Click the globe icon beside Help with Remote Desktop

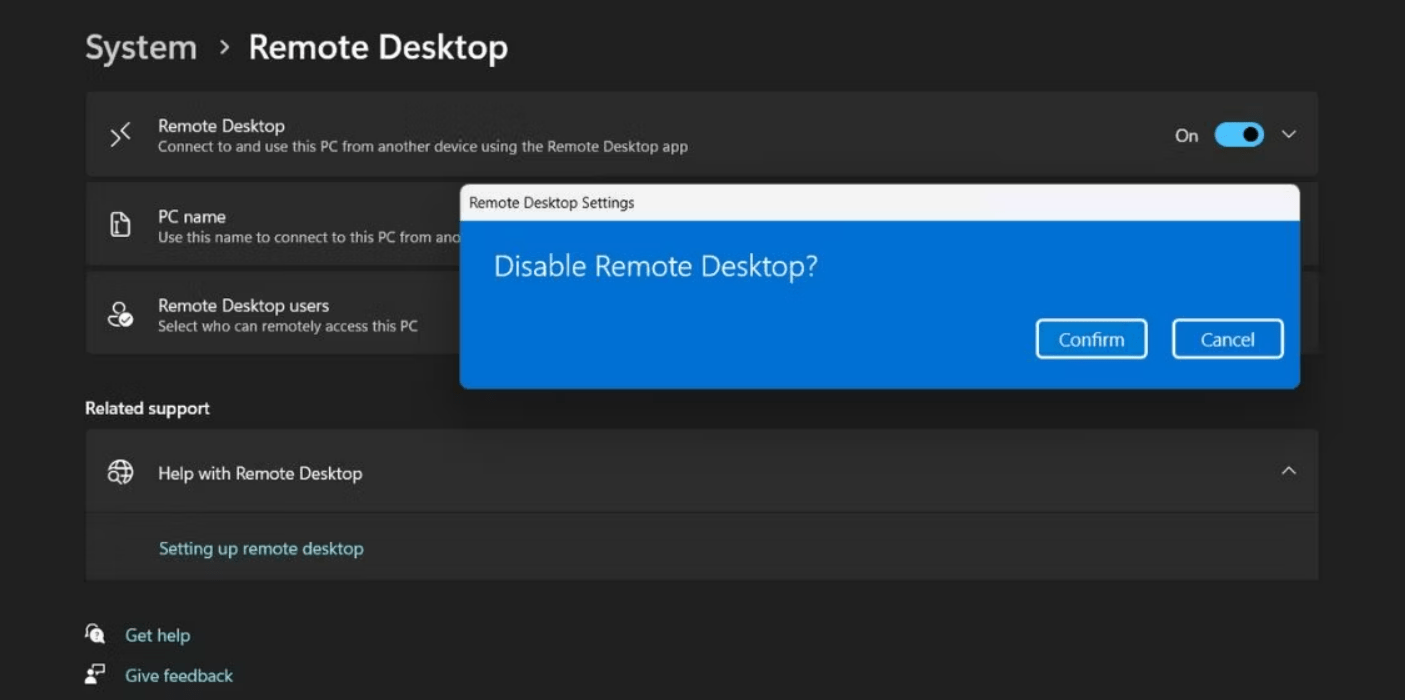click(x=121, y=472)
